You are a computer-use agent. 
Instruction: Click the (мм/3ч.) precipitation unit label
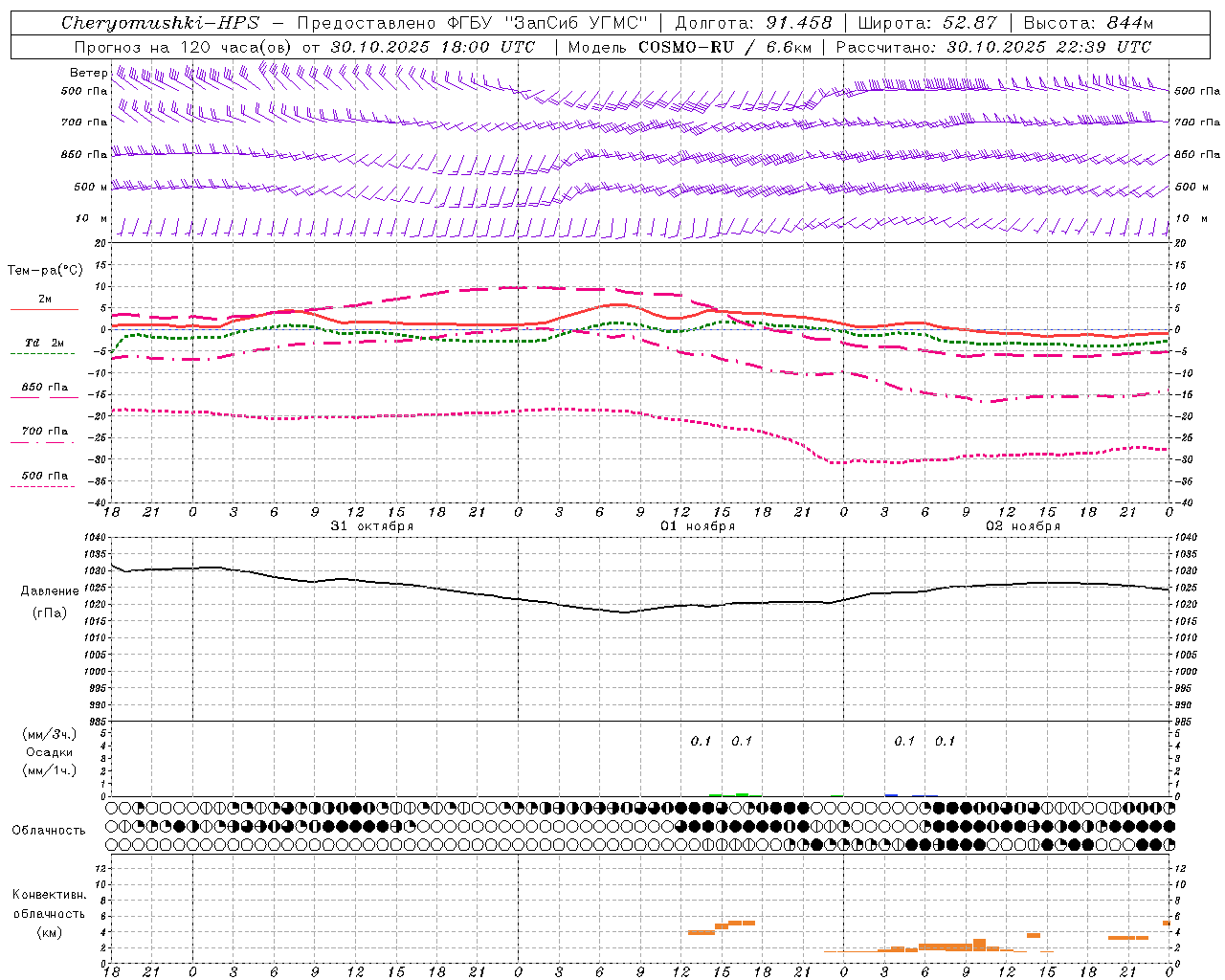[50, 734]
